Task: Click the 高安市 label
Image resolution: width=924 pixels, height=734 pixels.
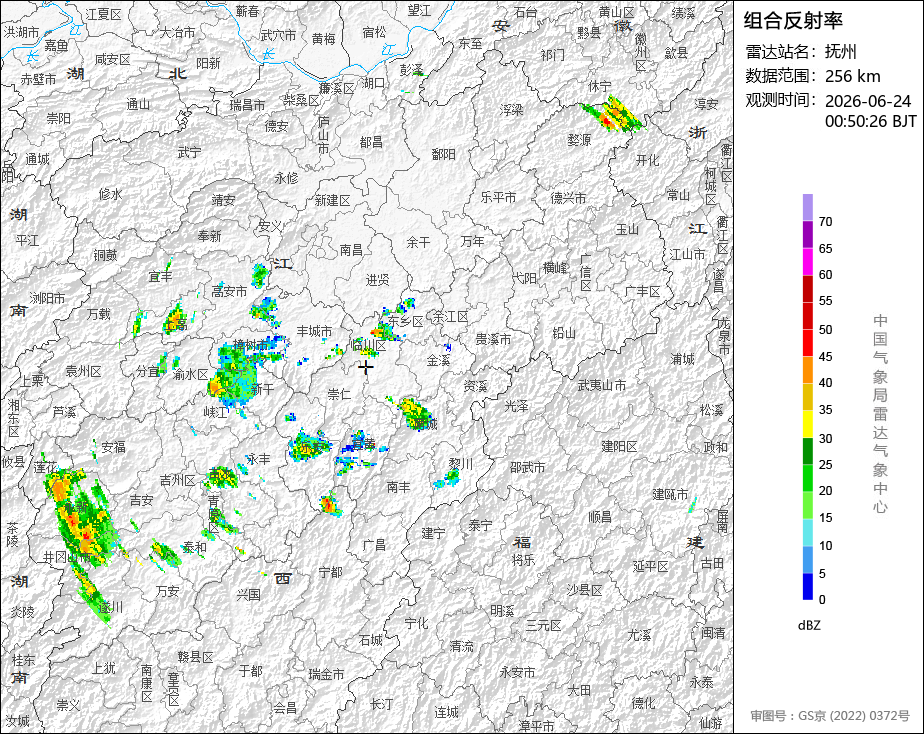Action: pyautogui.click(x=229, y=291)
